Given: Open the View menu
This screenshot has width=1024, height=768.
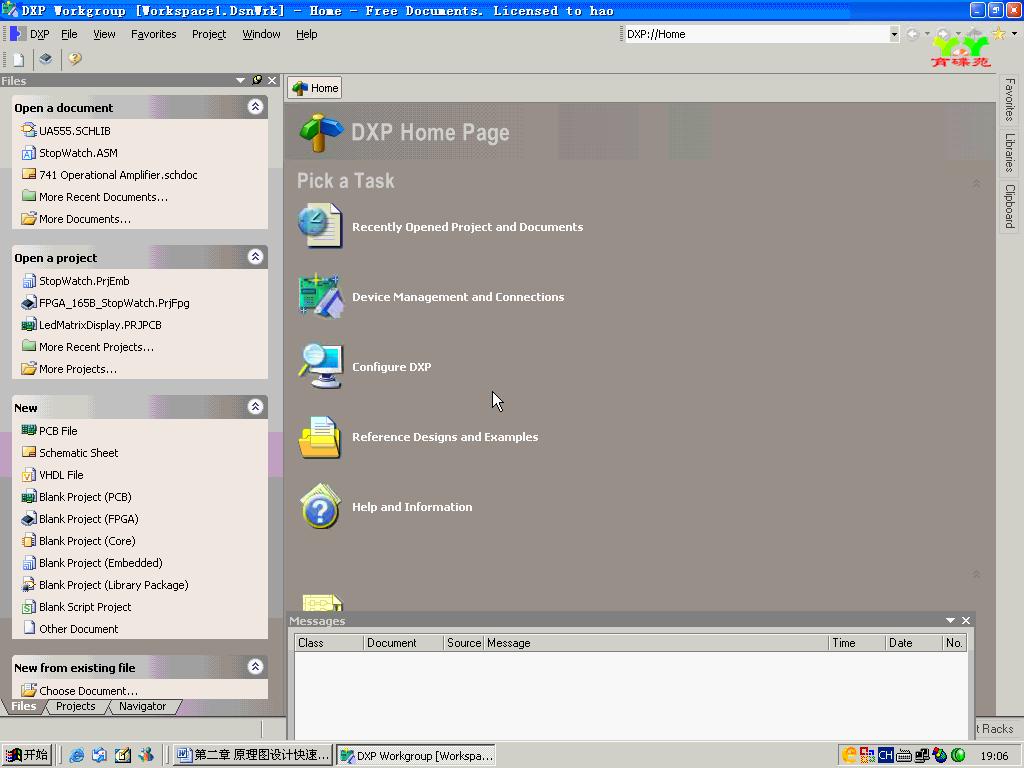Looking at the screenshot, I should pos(104,34).
